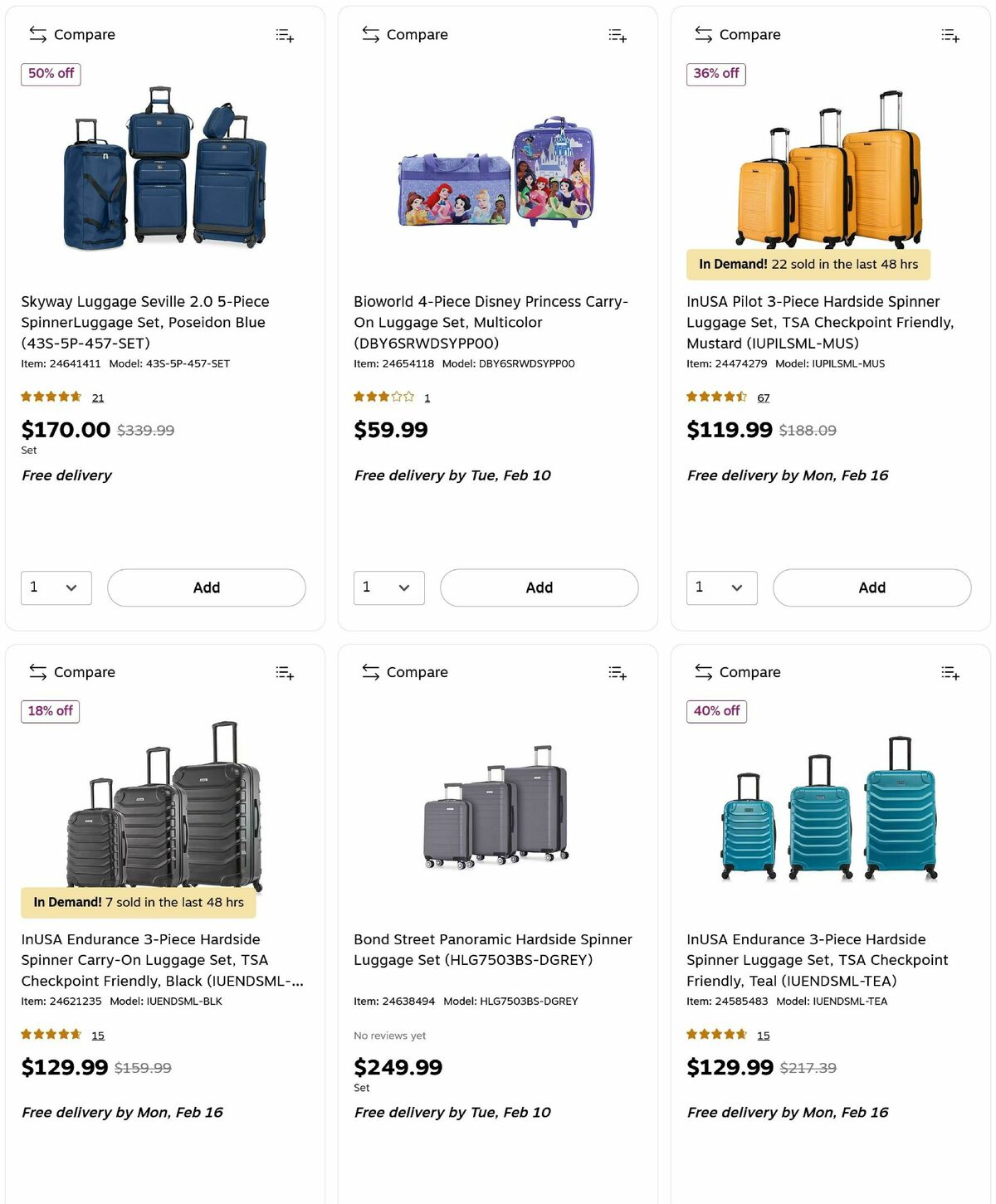Open quantity dropdown for Disney Princess set
The image size is (996, 1204).
pos(389,587)
